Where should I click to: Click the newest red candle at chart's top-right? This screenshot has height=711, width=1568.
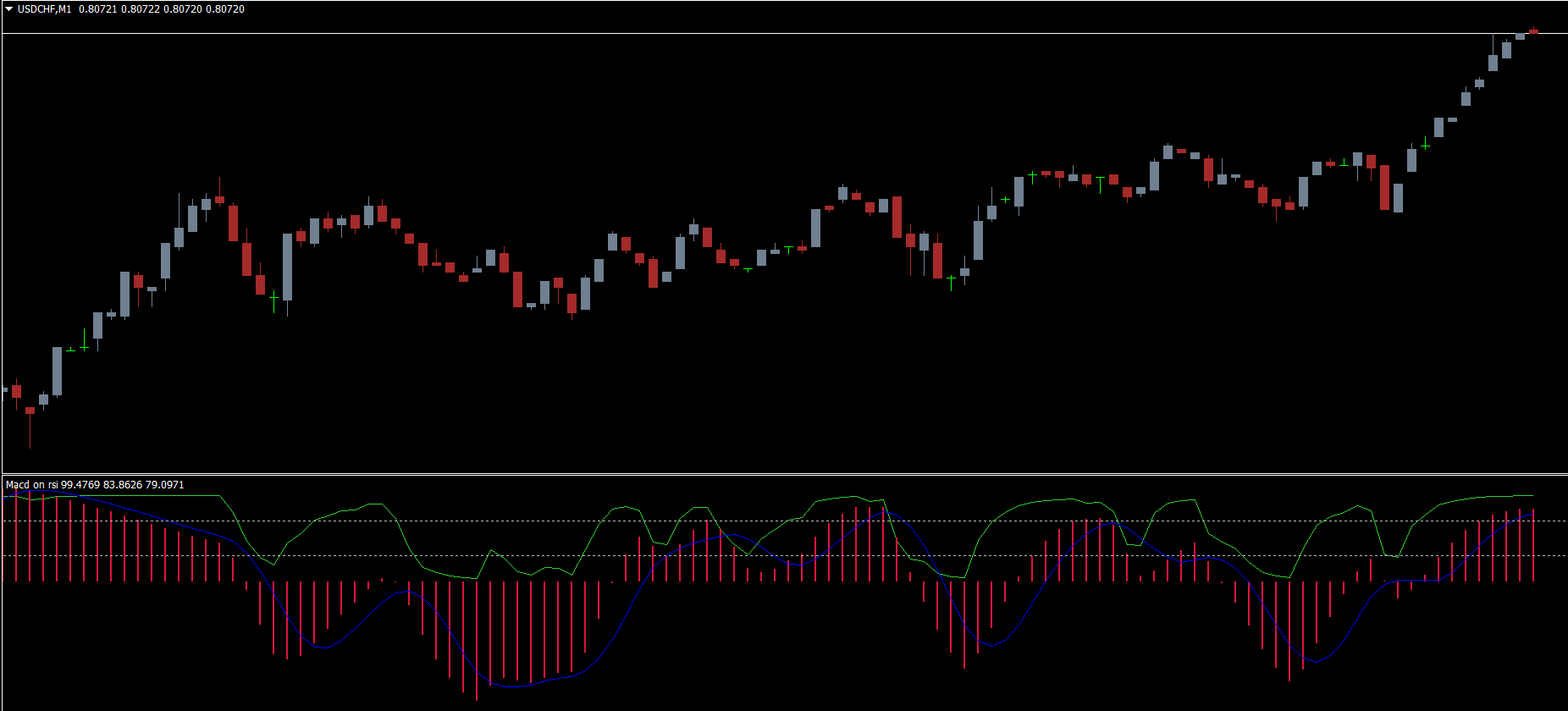(1533, 31)
